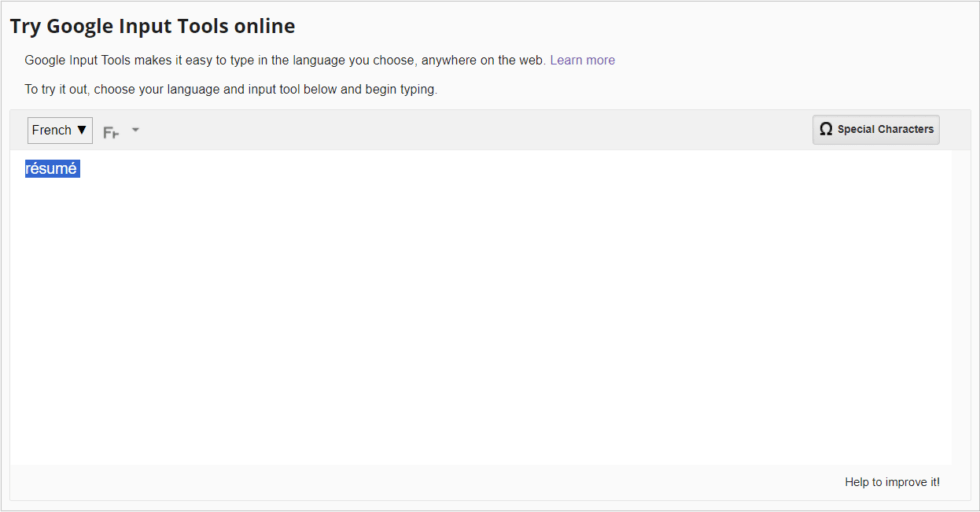Click the highlighted word résumé

pos(51,169)
